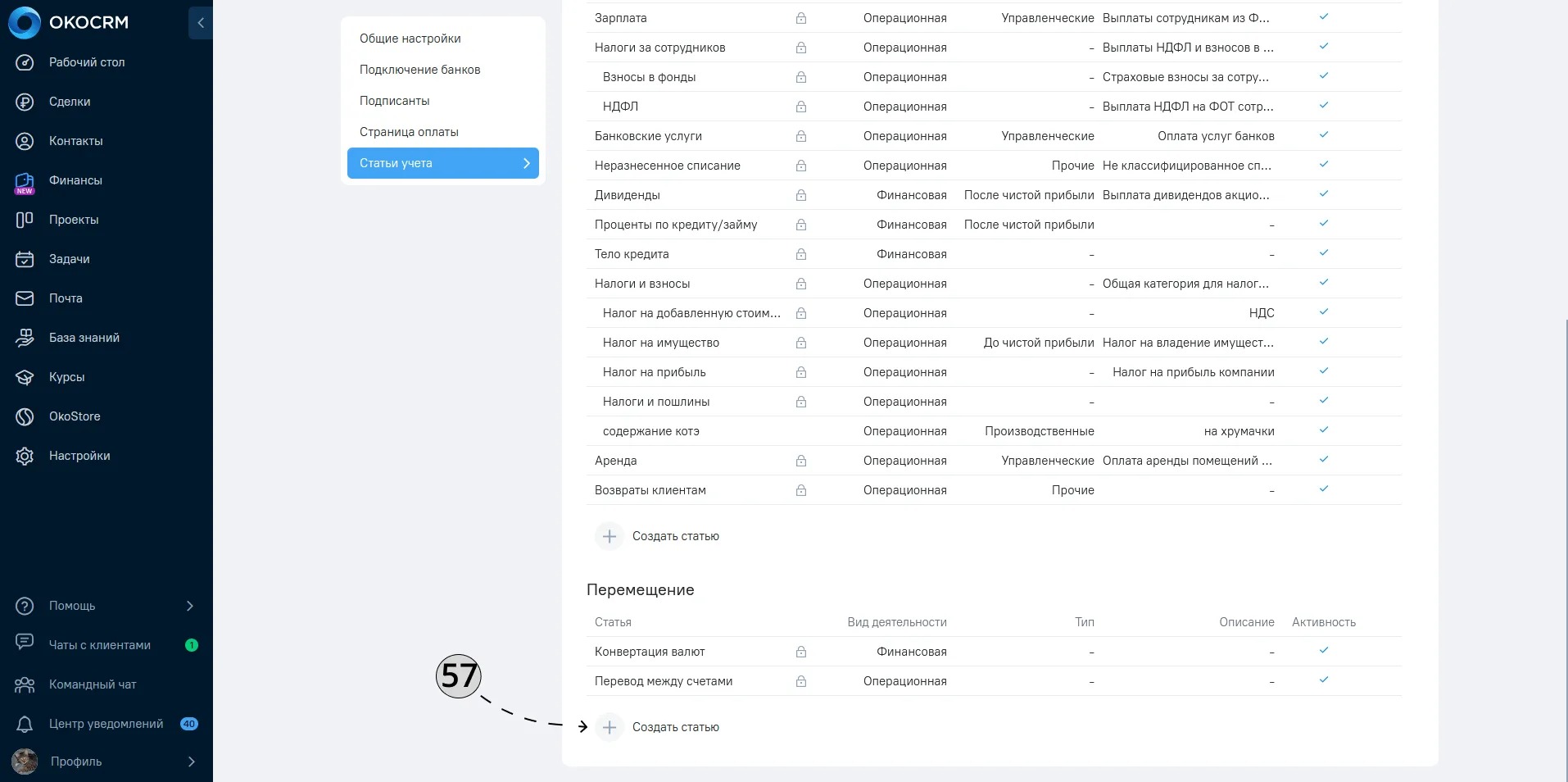Toggle activity checkmark for Дивиденды
This screenshot has height=782, width=1568.
click(1324, 194)
